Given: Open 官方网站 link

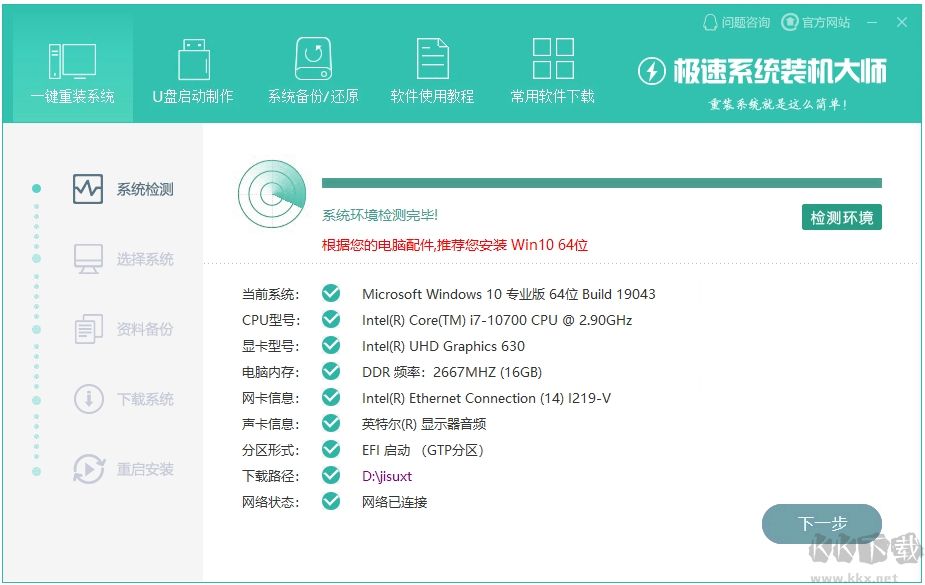Looking at the screenshot, I should pyautogui.click(x=816, y=22).
